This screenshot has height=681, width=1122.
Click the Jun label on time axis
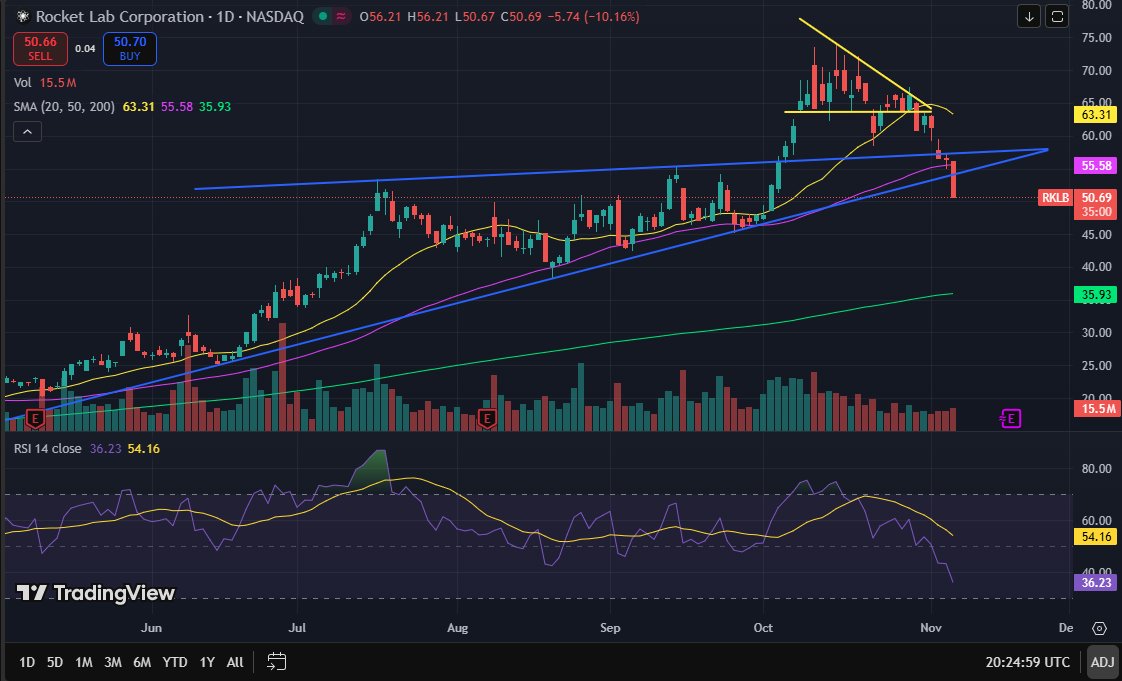(x=151, y=628)
